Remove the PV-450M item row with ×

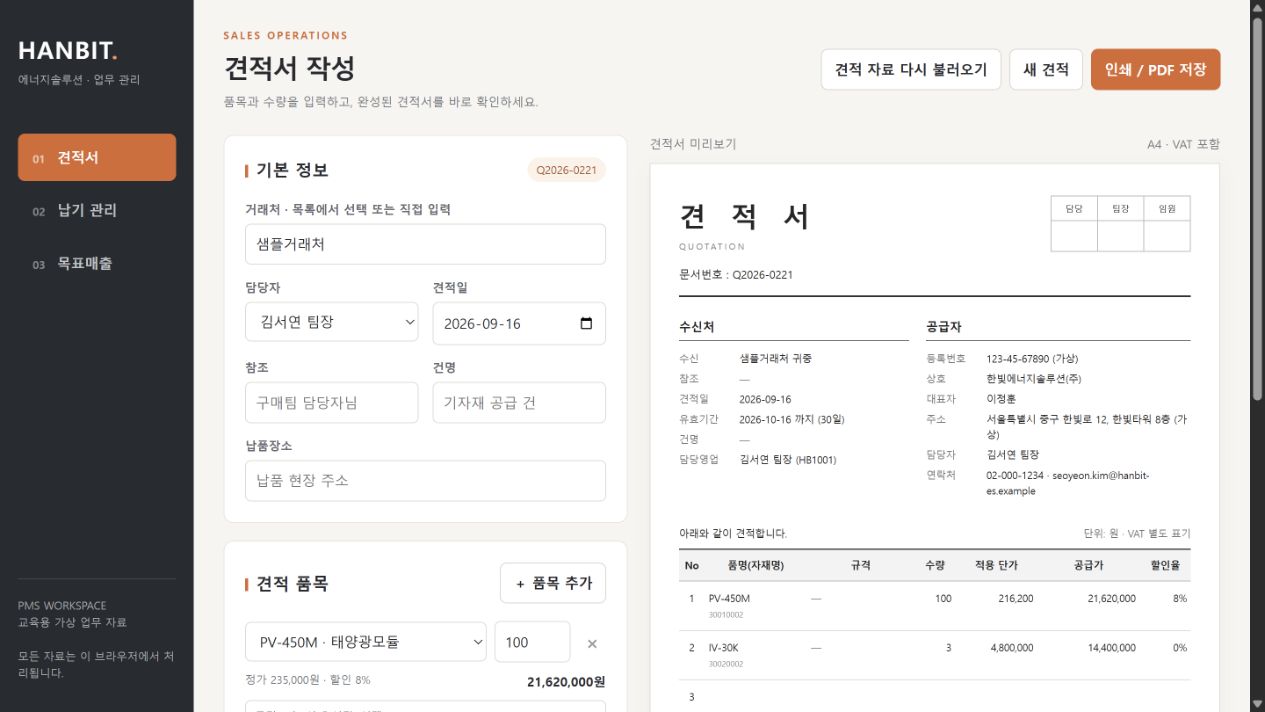point(592,643)
